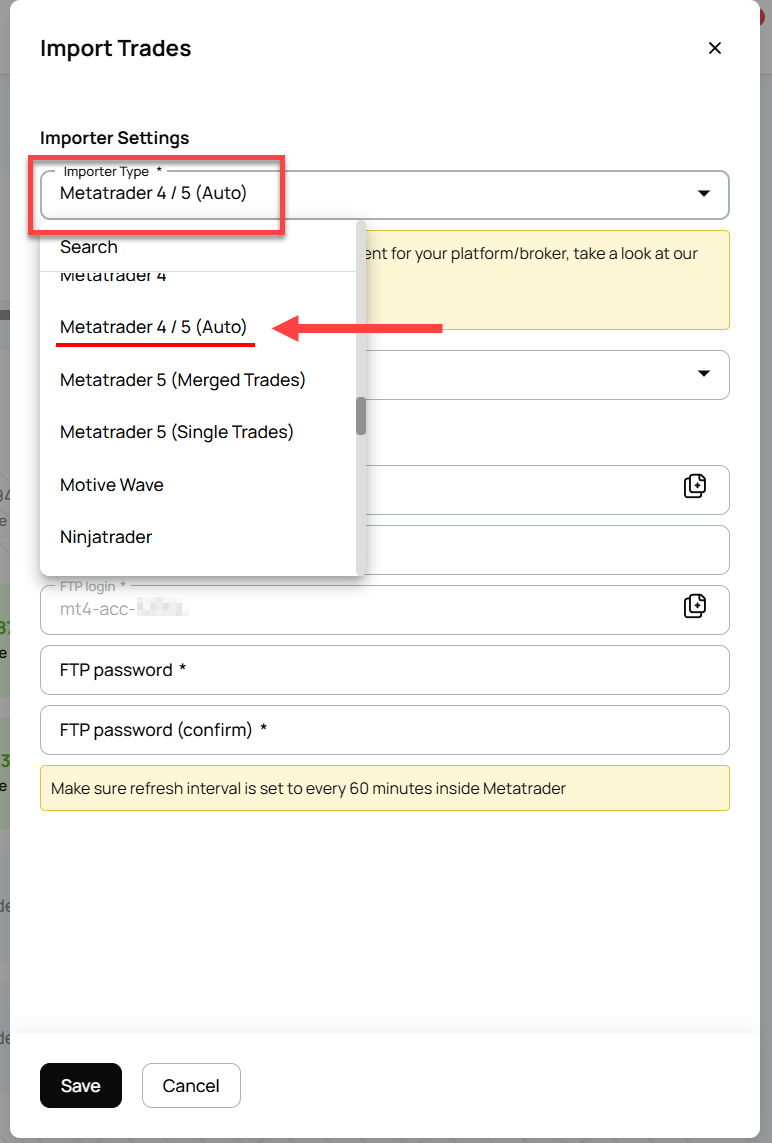Expand the dropdown below the yellow notice

[x=704, y=374]
